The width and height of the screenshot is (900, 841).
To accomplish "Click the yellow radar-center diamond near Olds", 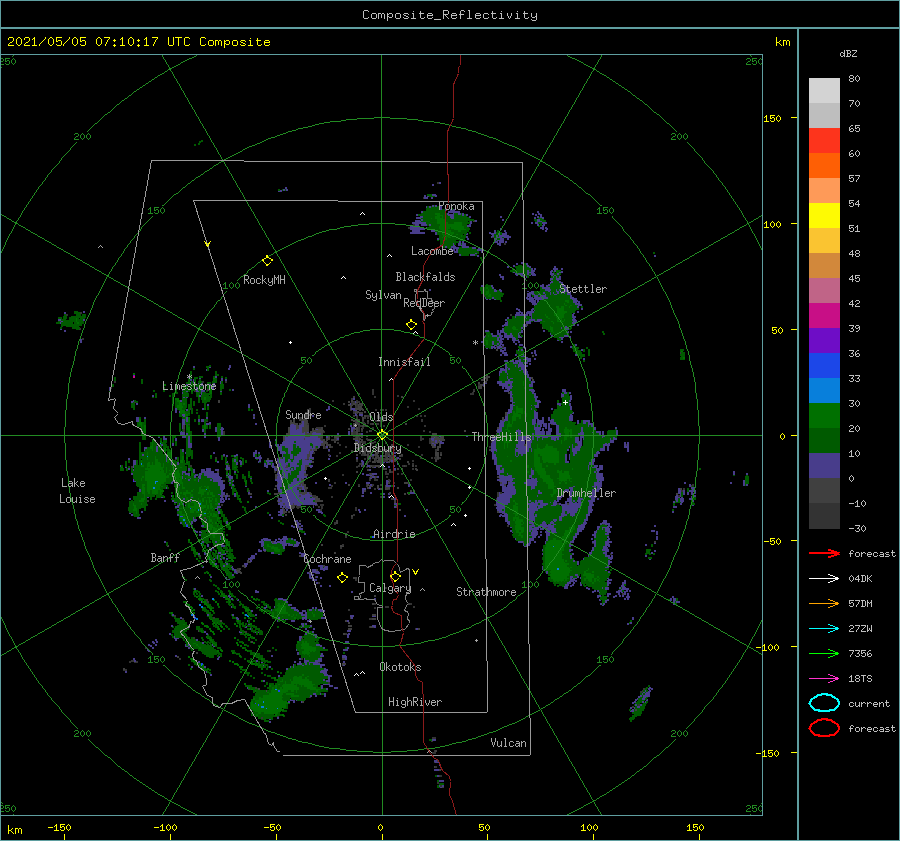I will (x=382, y=435).
